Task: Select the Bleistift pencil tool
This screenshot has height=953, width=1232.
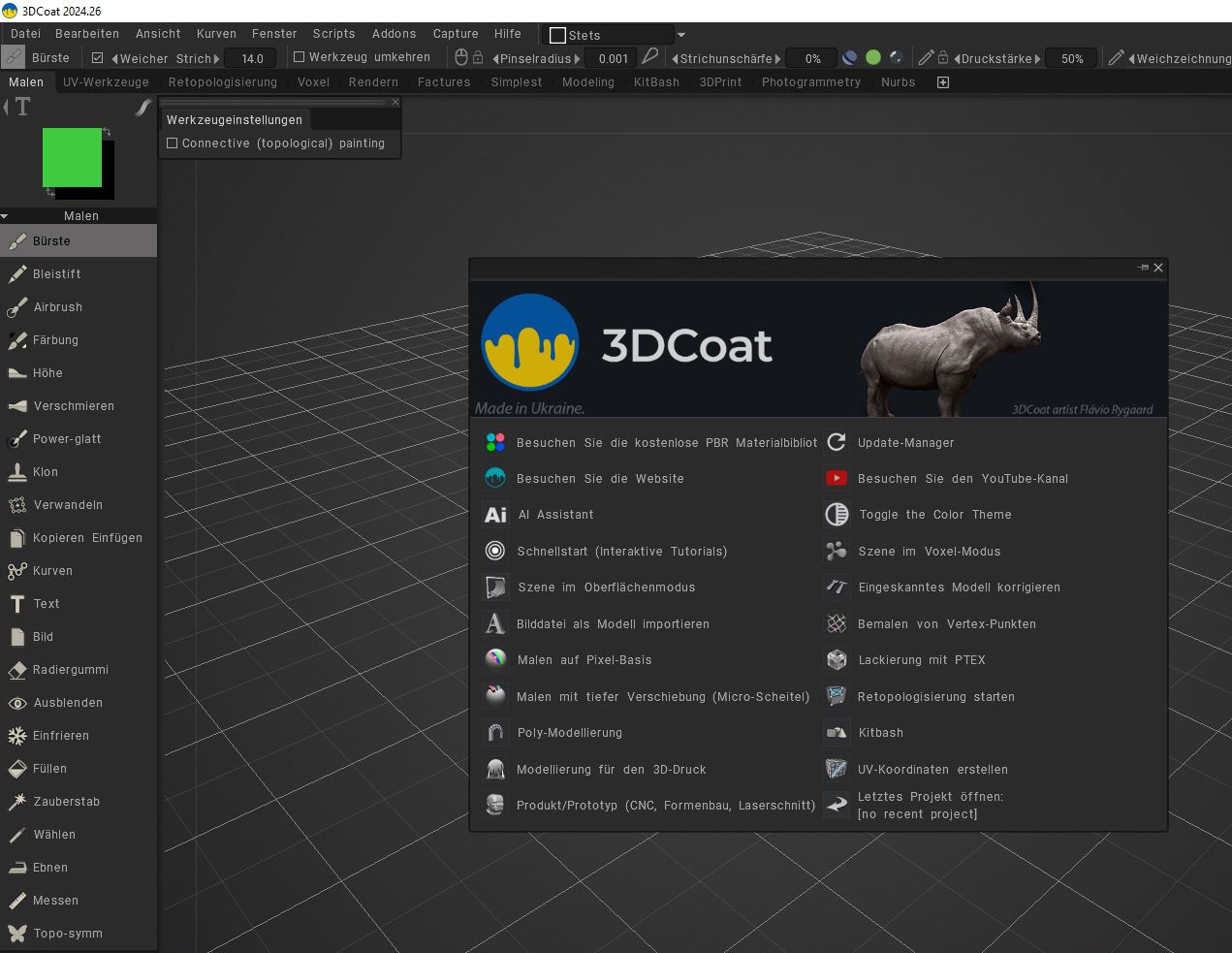Action: click(78, 274)
